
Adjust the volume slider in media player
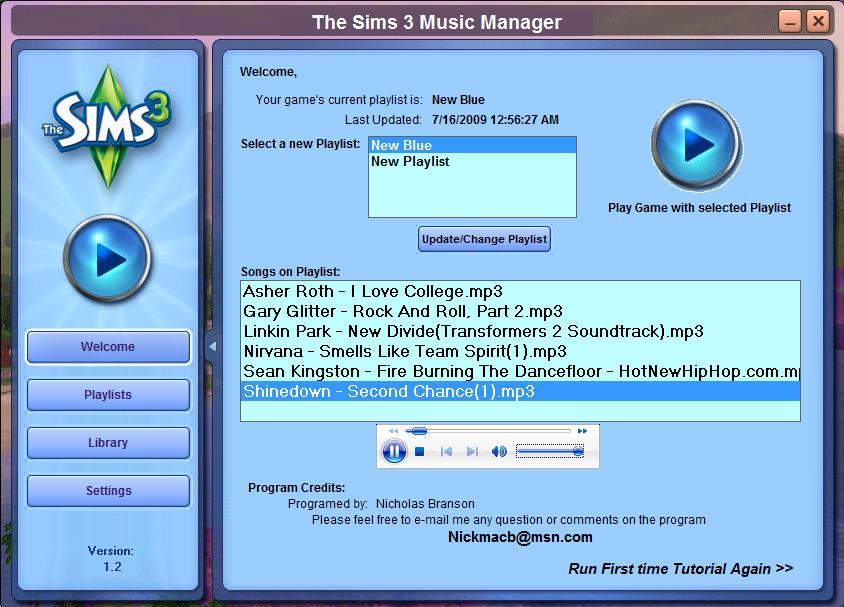point(550,451)
